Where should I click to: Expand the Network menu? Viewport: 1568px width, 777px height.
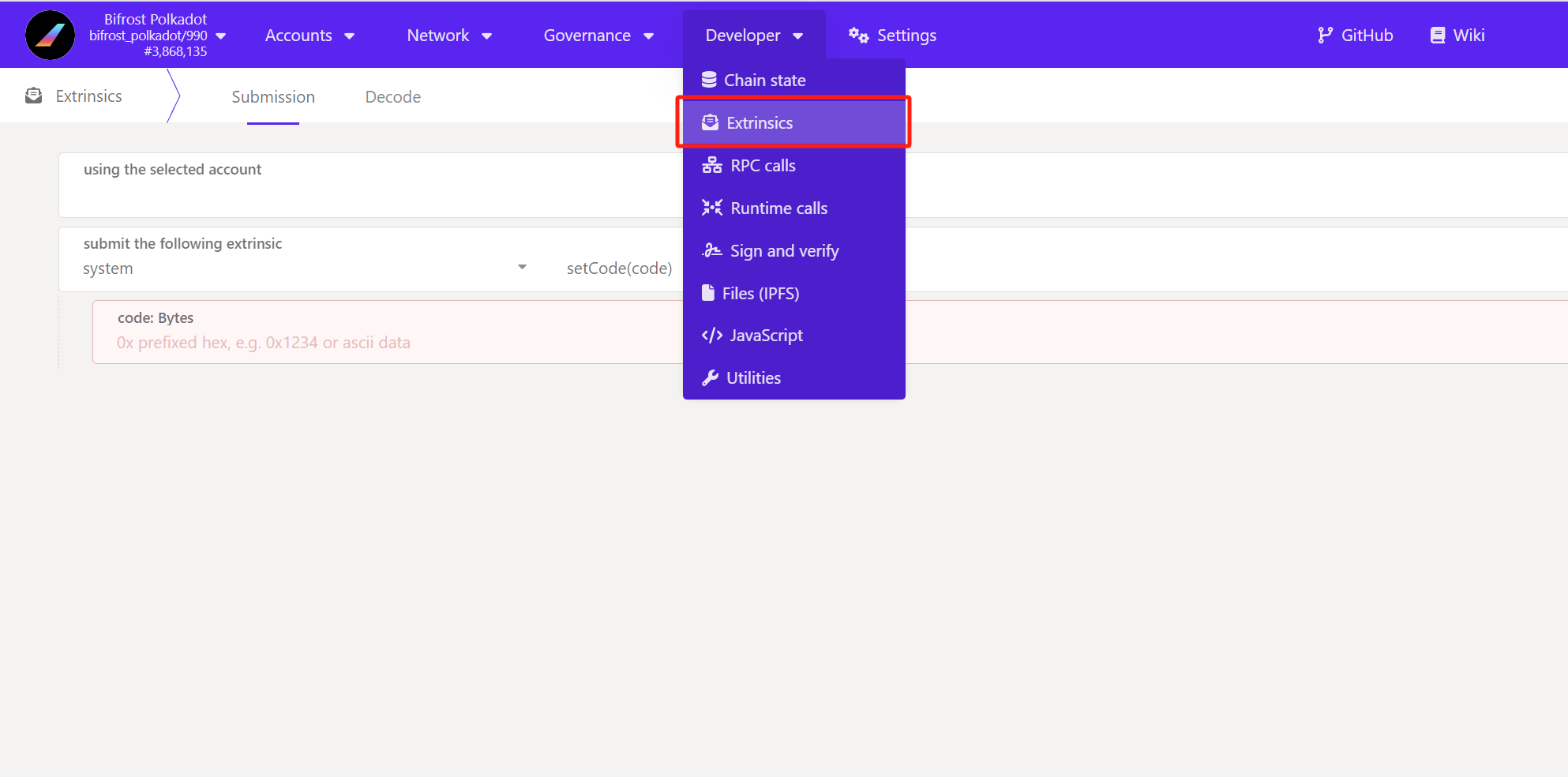click(449, 36)
